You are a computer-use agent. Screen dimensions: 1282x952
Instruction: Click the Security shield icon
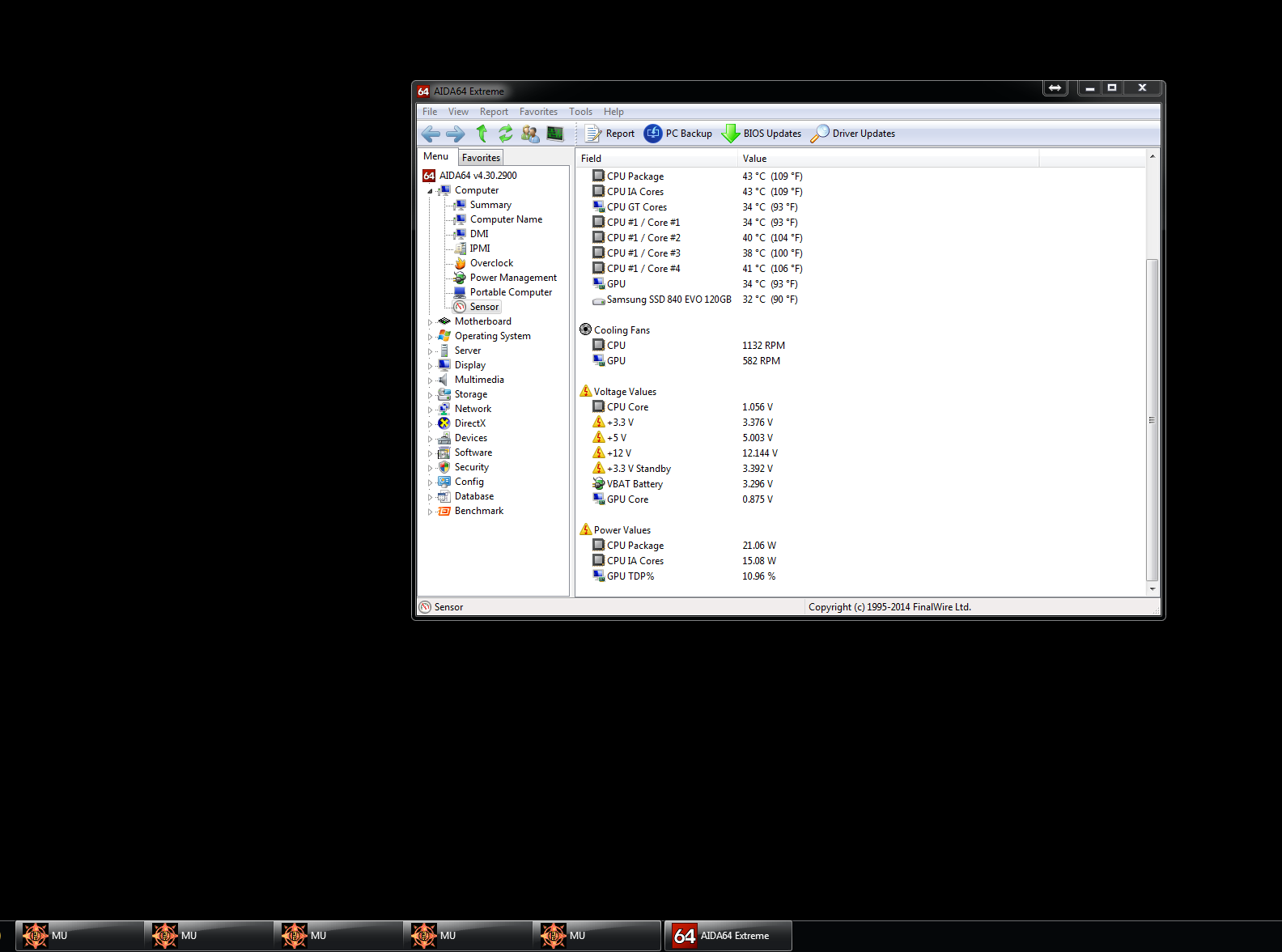(x=444, y=467)
